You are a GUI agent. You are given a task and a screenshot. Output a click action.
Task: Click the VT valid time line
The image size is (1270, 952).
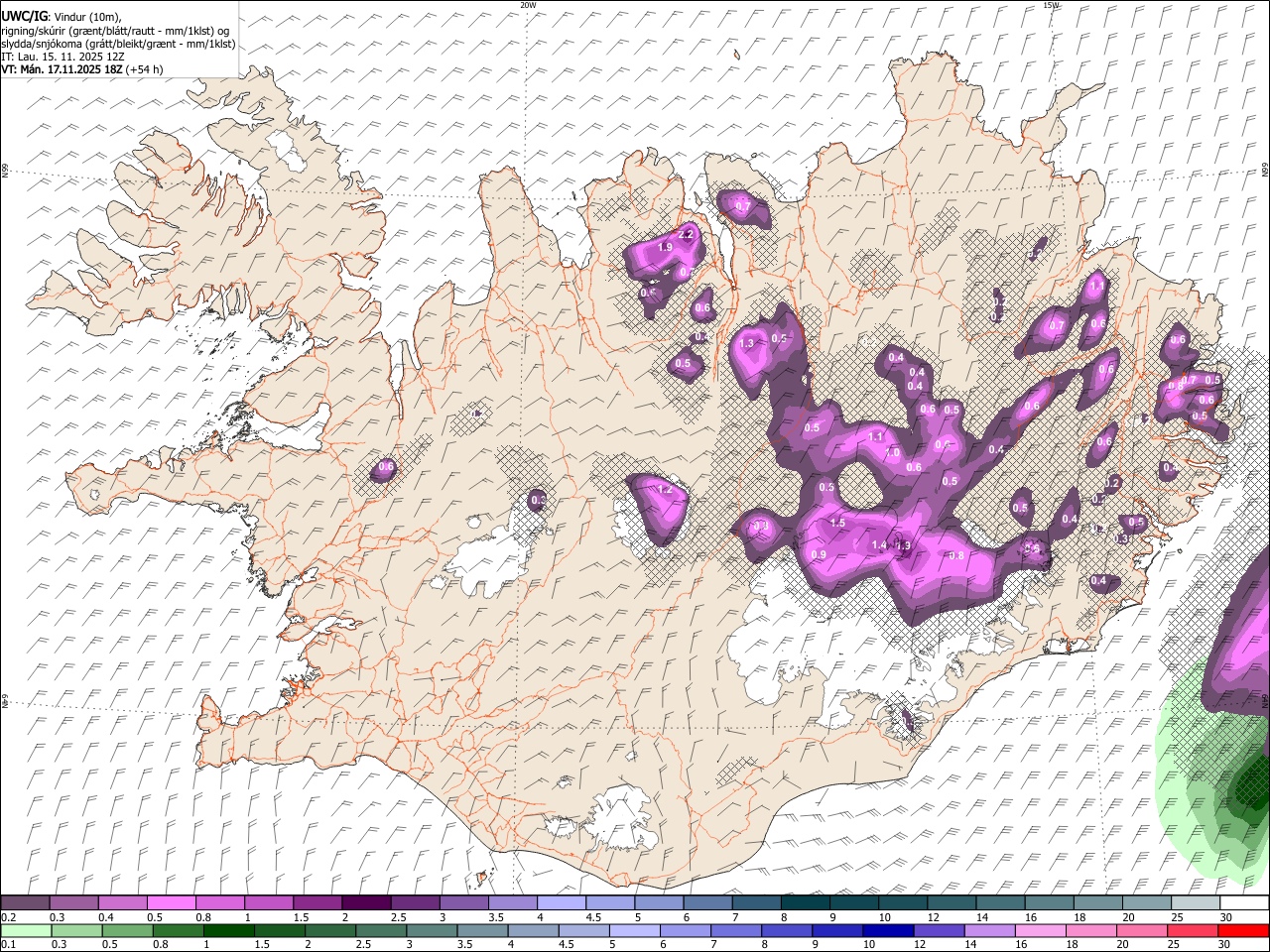pyautogui.click(x=81, y=69)
